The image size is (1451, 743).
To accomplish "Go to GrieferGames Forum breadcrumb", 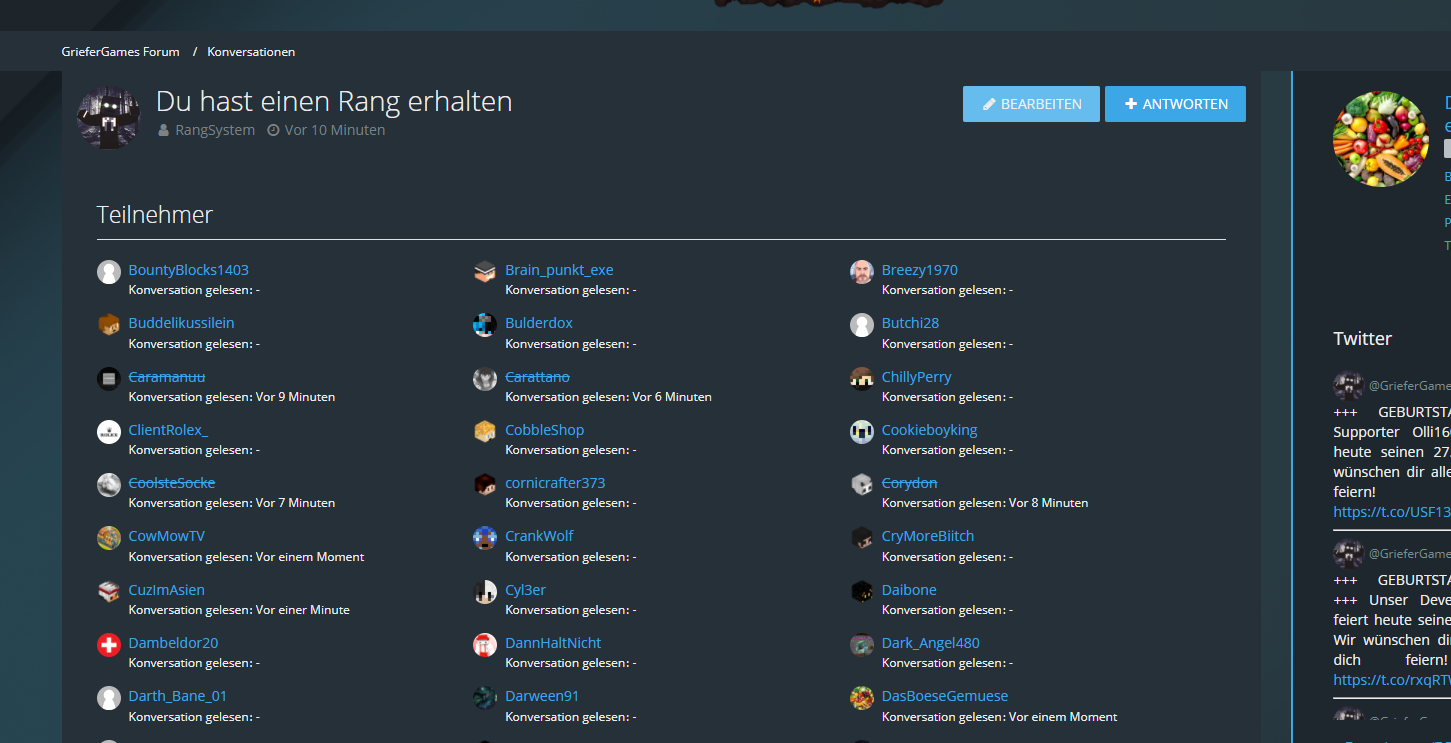I will click(120, 51).
